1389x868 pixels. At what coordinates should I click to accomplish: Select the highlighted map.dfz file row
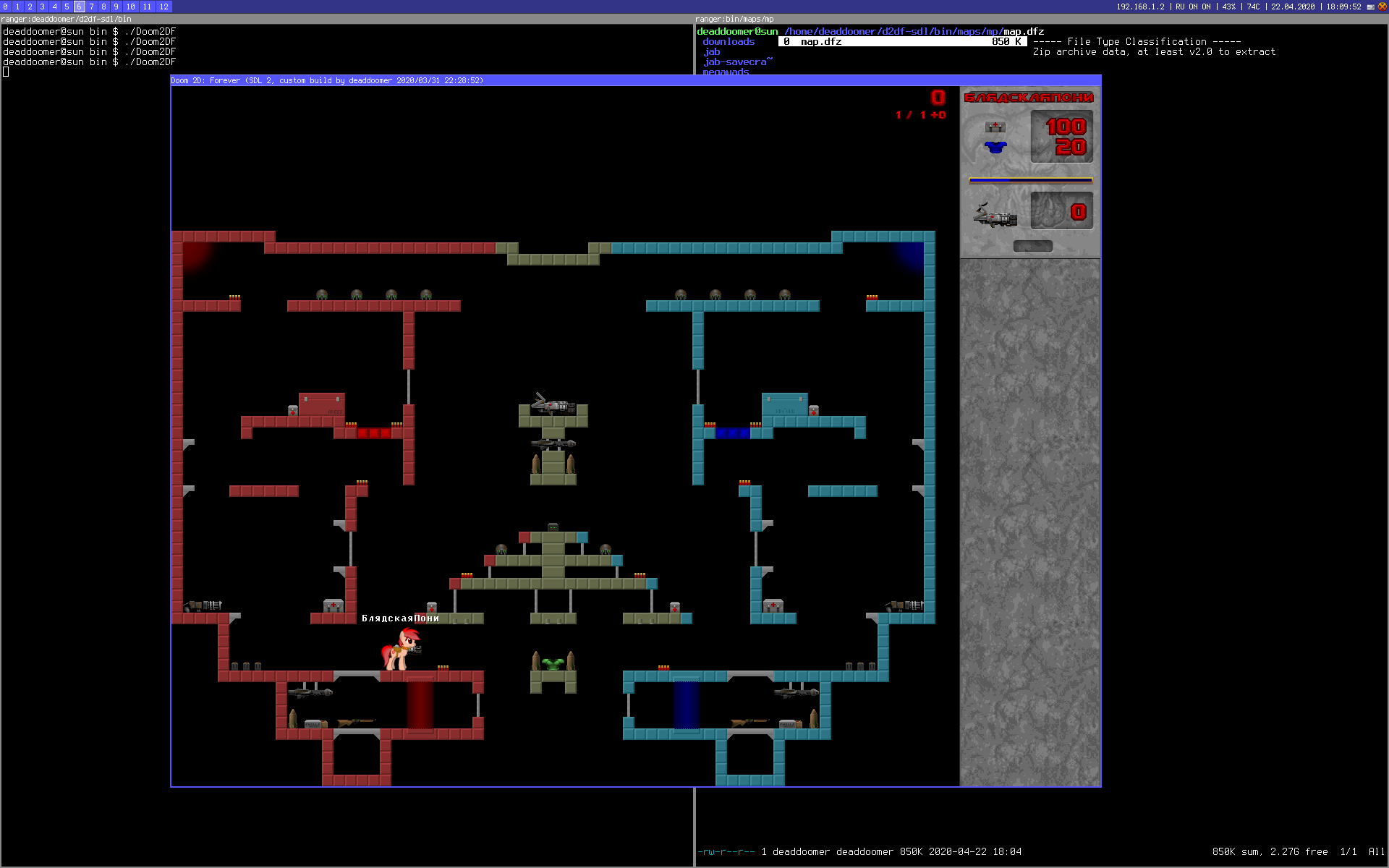point(903,42)
